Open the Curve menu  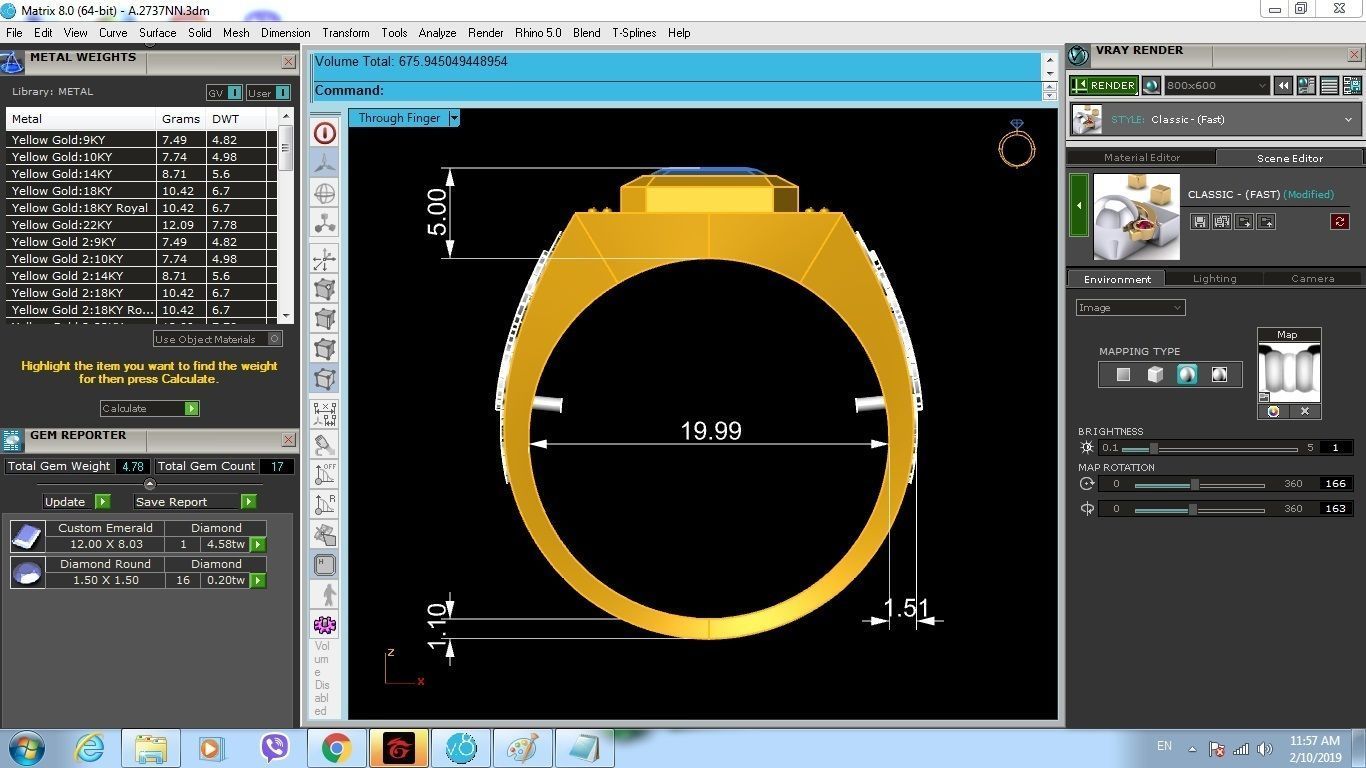coord(113,33)
